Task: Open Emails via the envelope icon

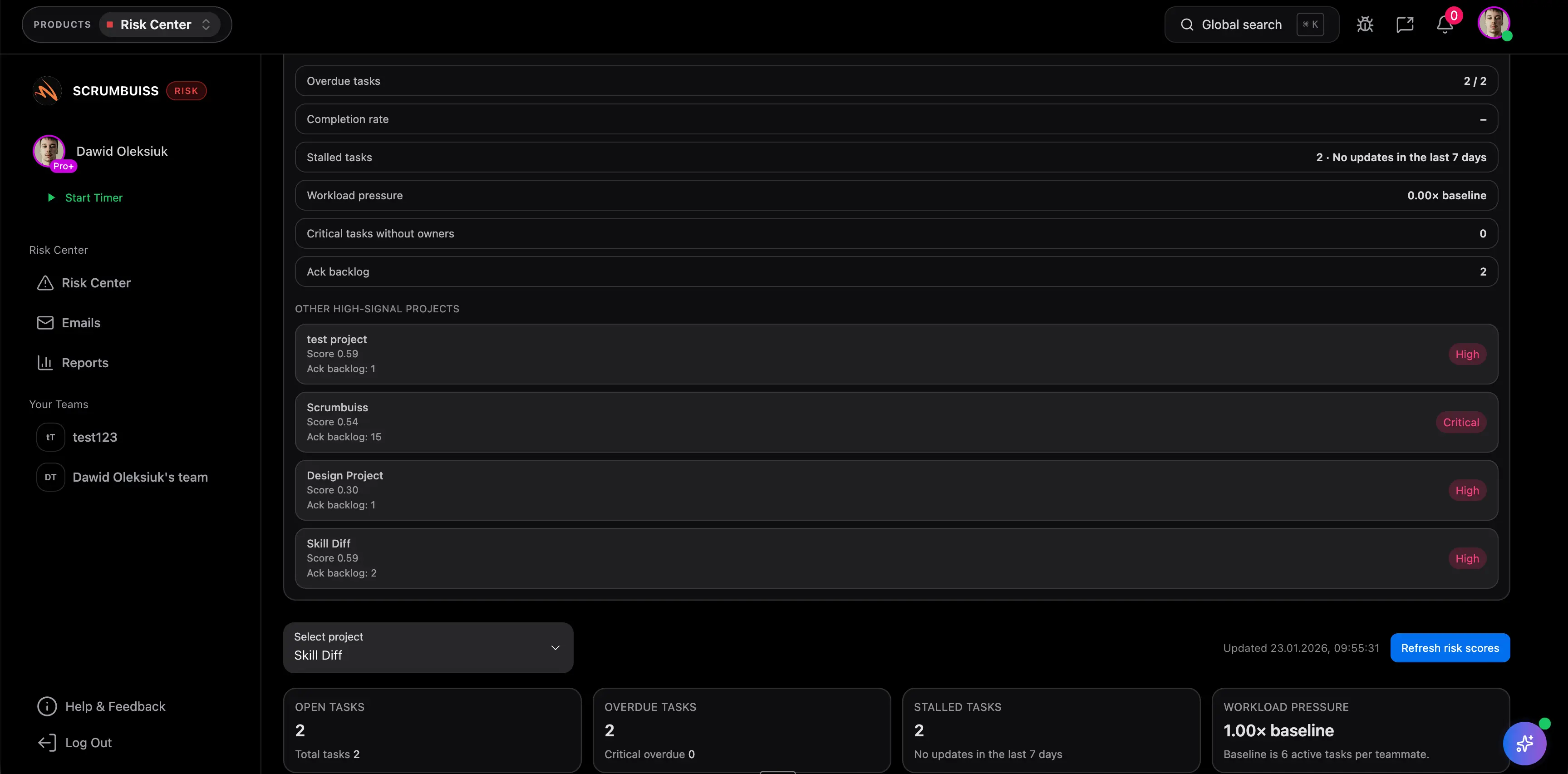Action: pos(45,322)
